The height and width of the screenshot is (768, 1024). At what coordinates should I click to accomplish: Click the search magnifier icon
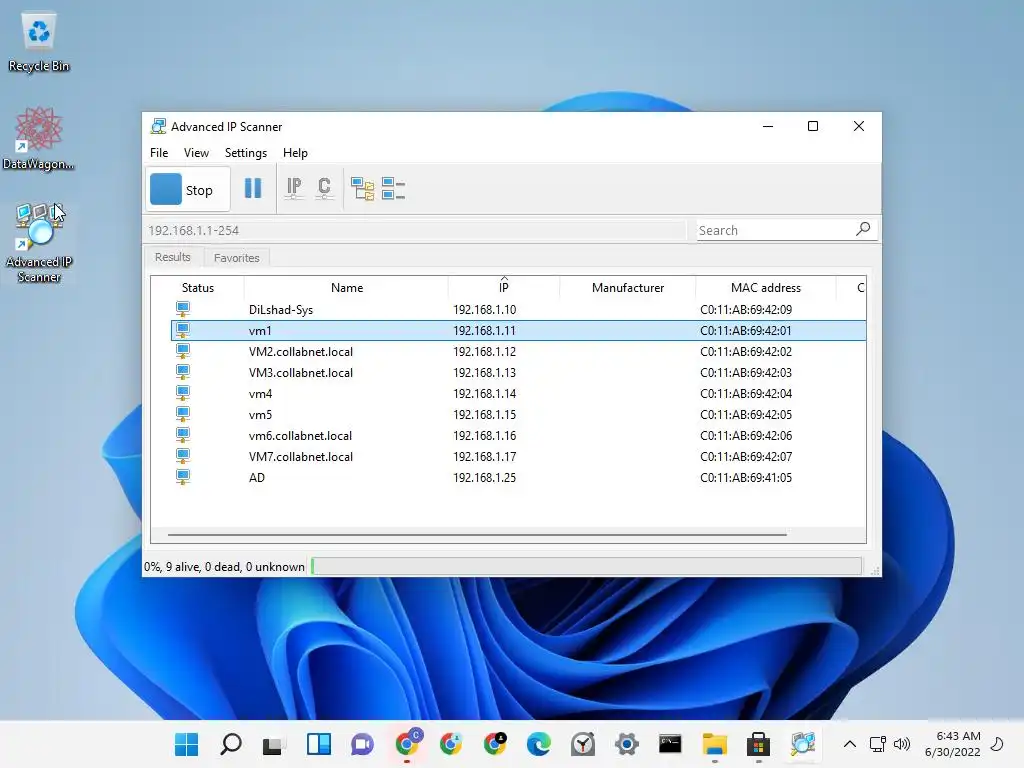[x=863, y=229]
